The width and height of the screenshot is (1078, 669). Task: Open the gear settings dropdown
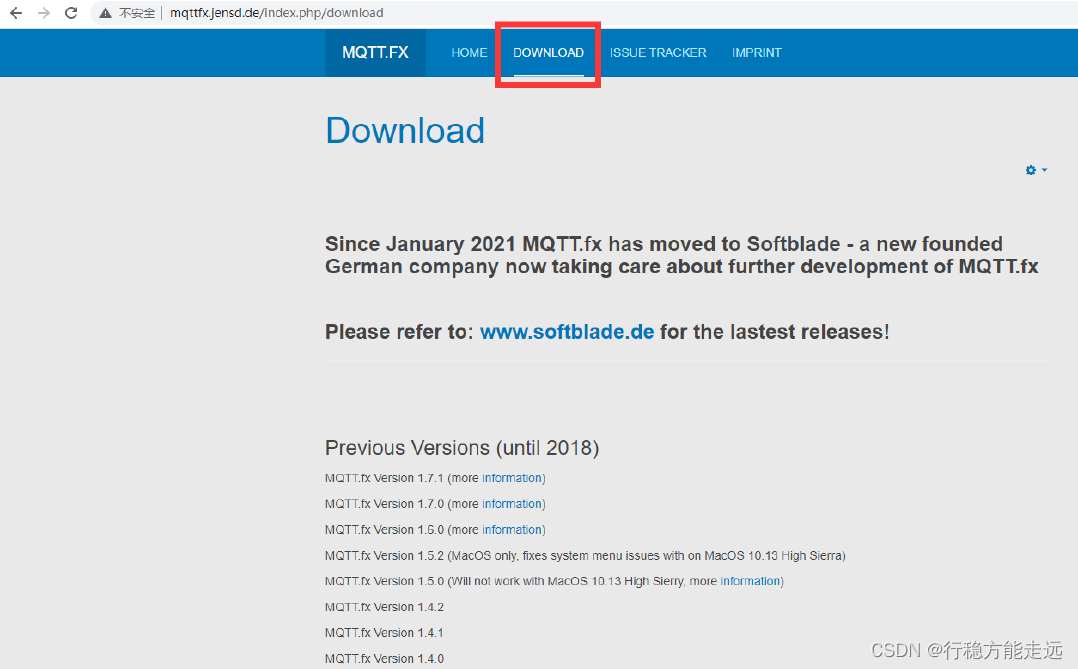1036,170
